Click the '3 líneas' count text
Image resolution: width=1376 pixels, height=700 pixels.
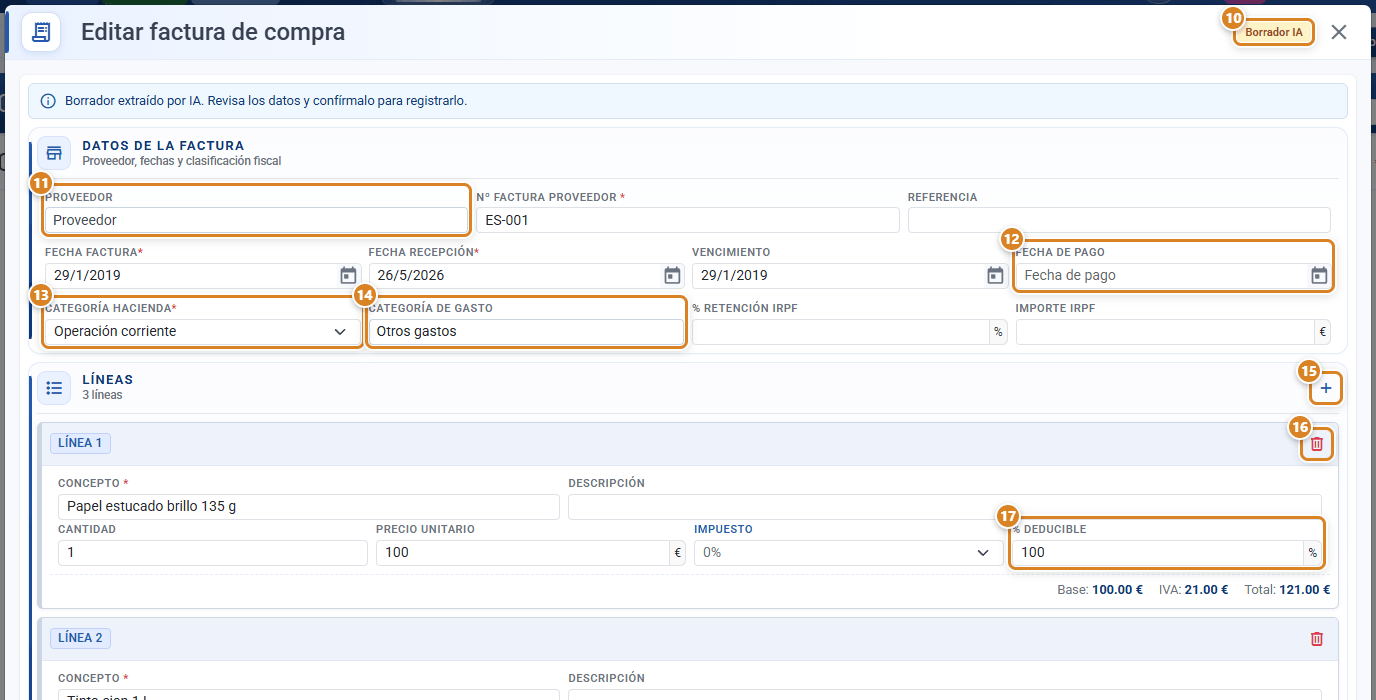(102, 395)
